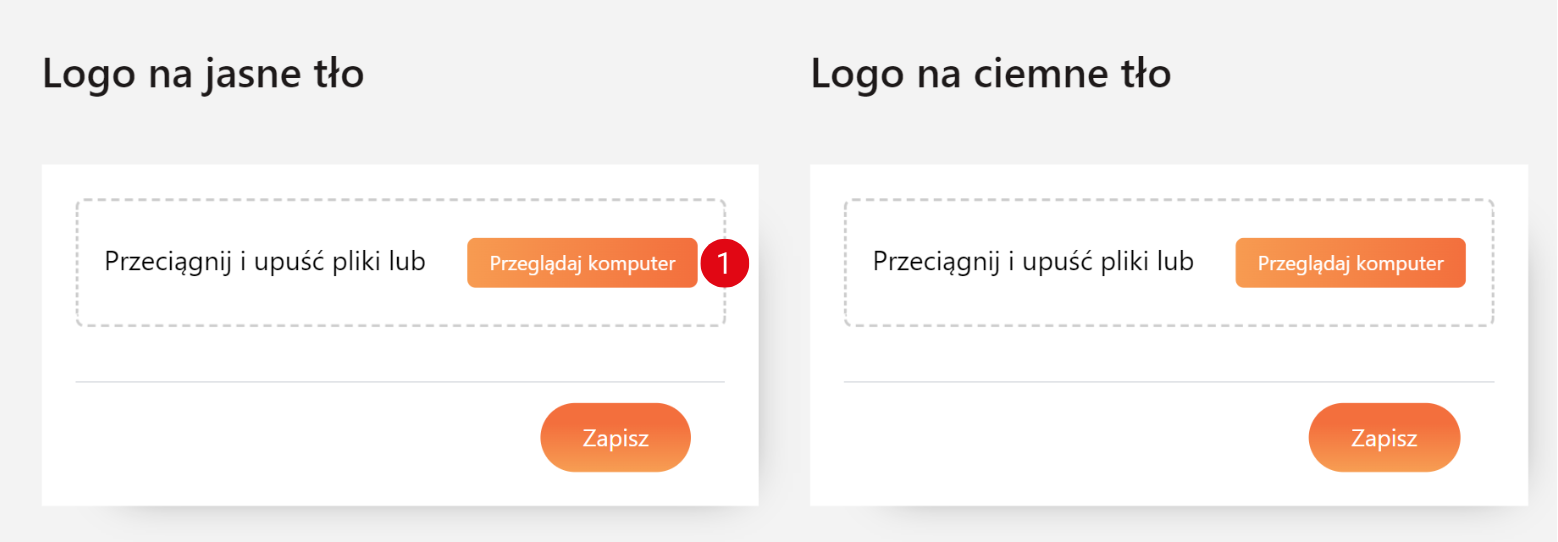Click 'Przeciągnij i upuść pliki lub' in the dark-logo card

click(x=1033, y=262)
